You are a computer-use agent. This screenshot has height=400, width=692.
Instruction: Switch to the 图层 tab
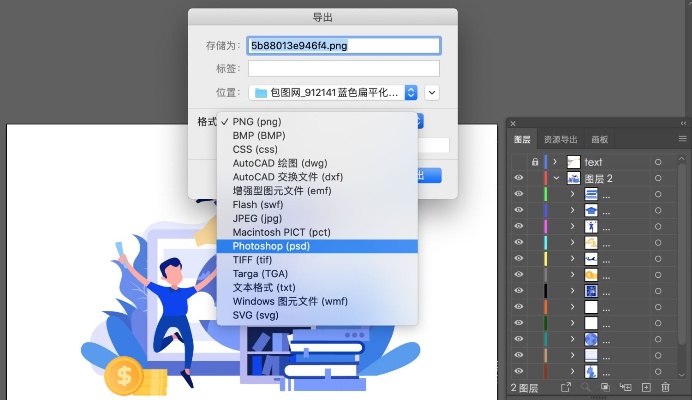coord(523,140)
